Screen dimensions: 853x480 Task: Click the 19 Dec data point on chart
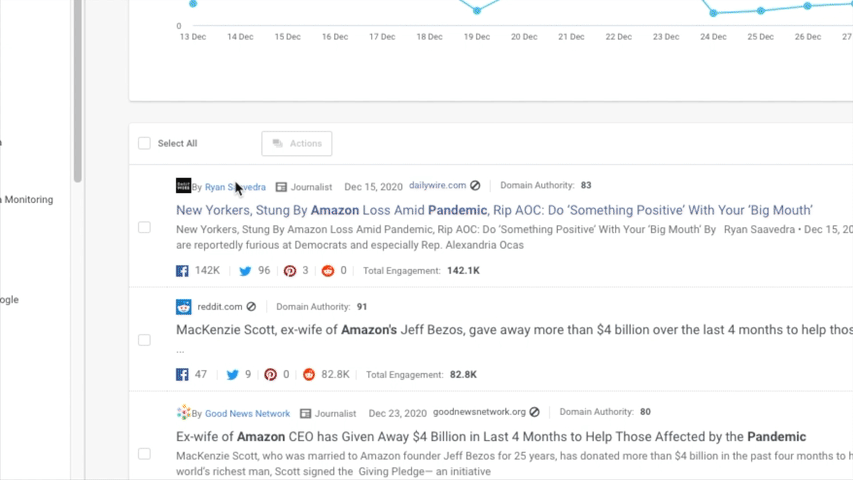point(477,11)
